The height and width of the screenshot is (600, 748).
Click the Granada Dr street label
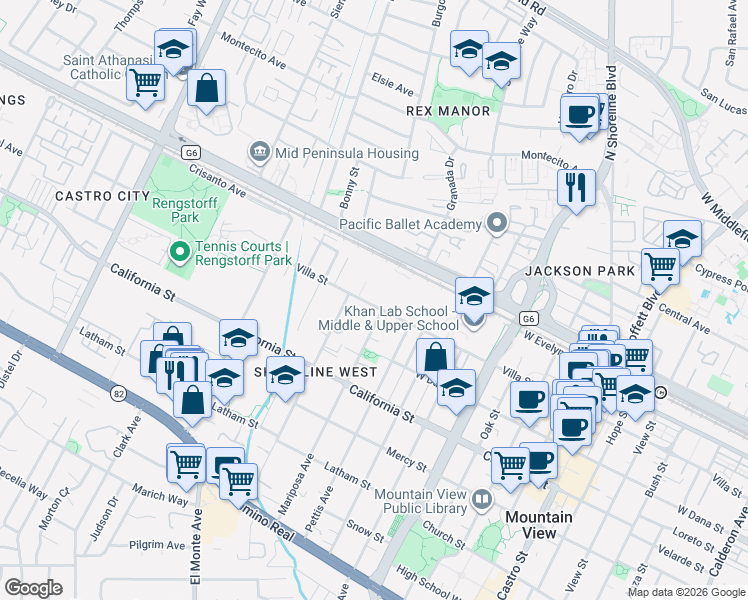pos(451,184)
